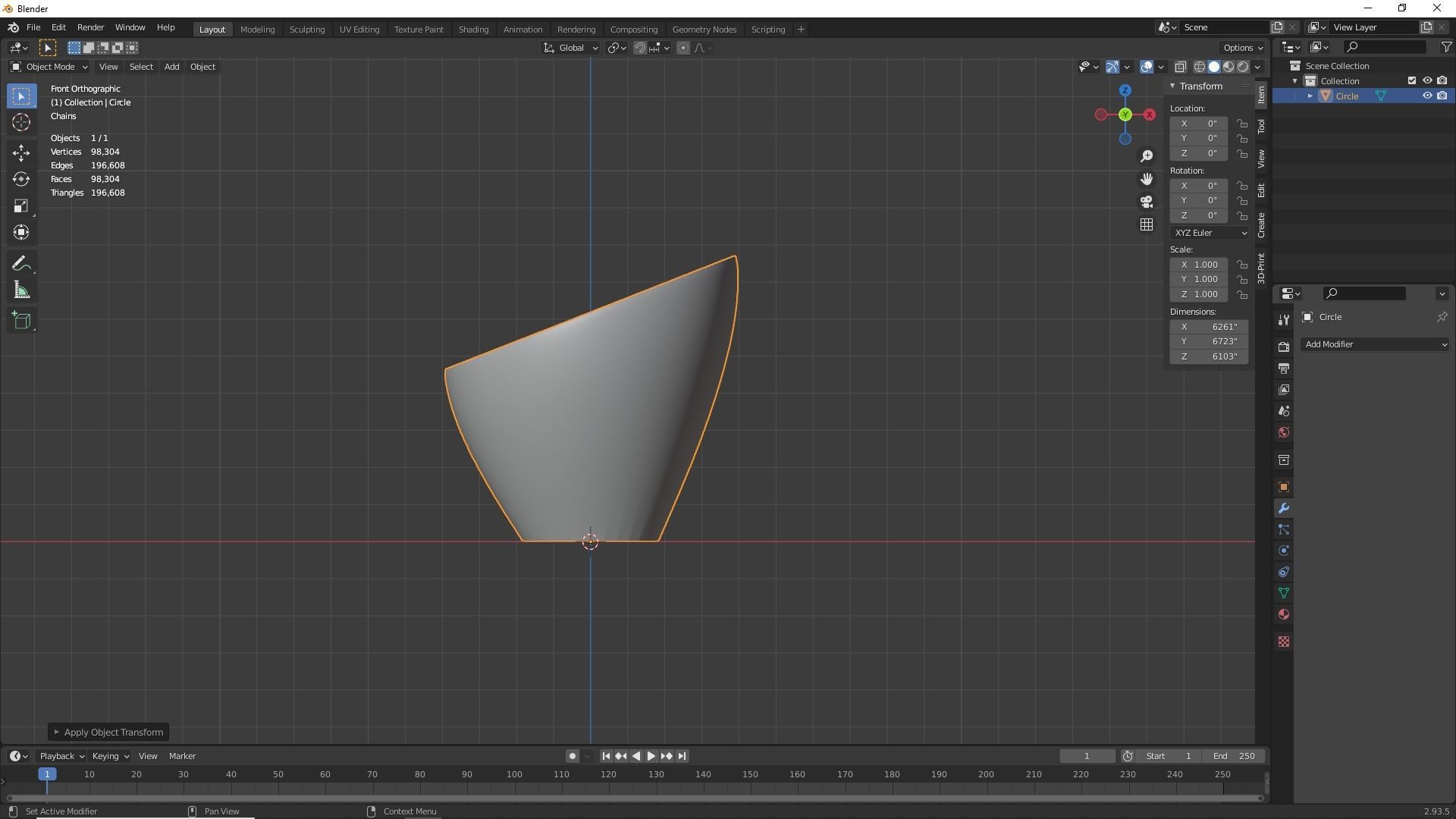Expand Apply Object Transform panel
The image size is (1456, 819).
pyautogui.click(x=108, y=733)
